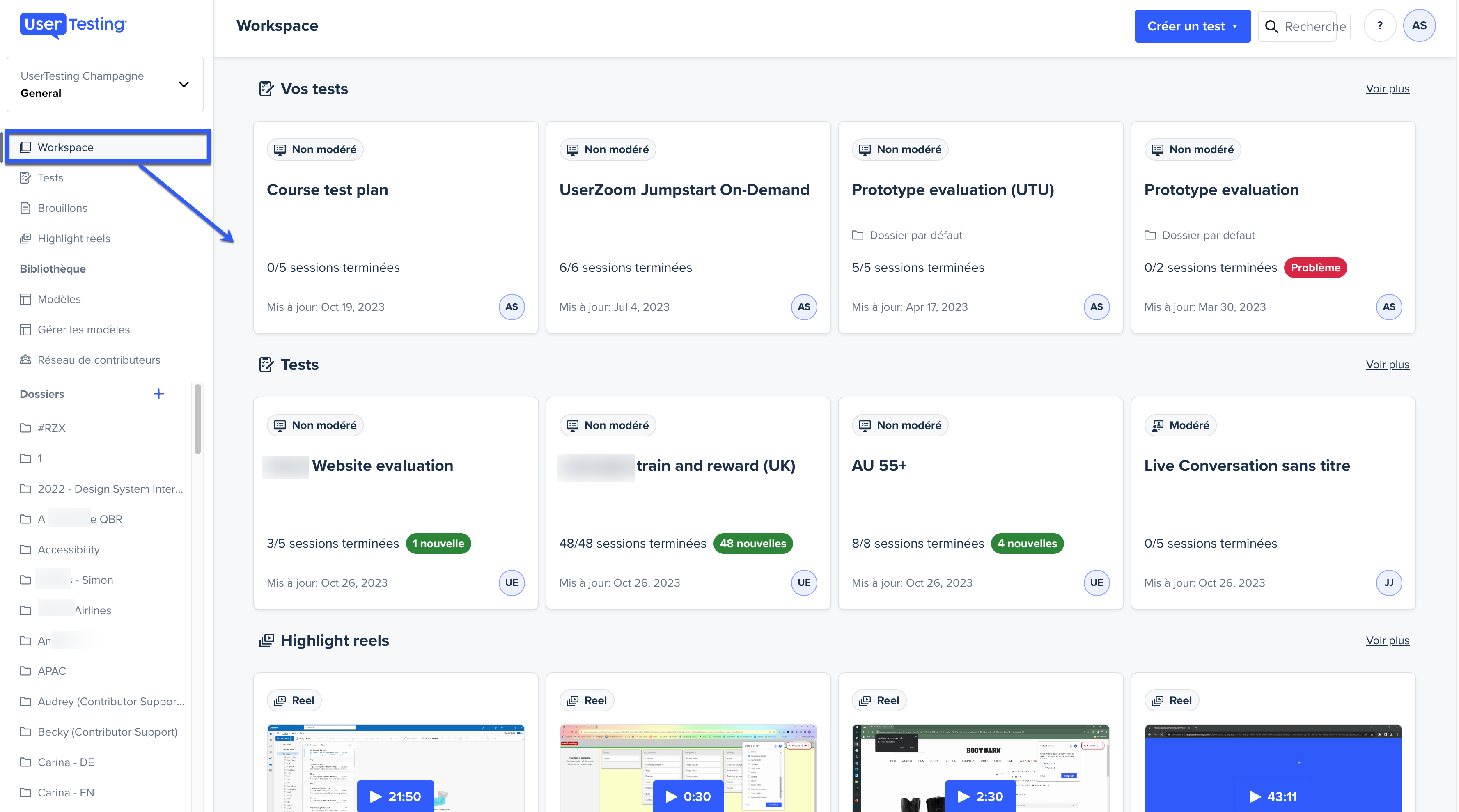Select Workspace in the sidebar
This screenshot has height=812, width=1459.
pyautogui.click(x=108, y=147)
